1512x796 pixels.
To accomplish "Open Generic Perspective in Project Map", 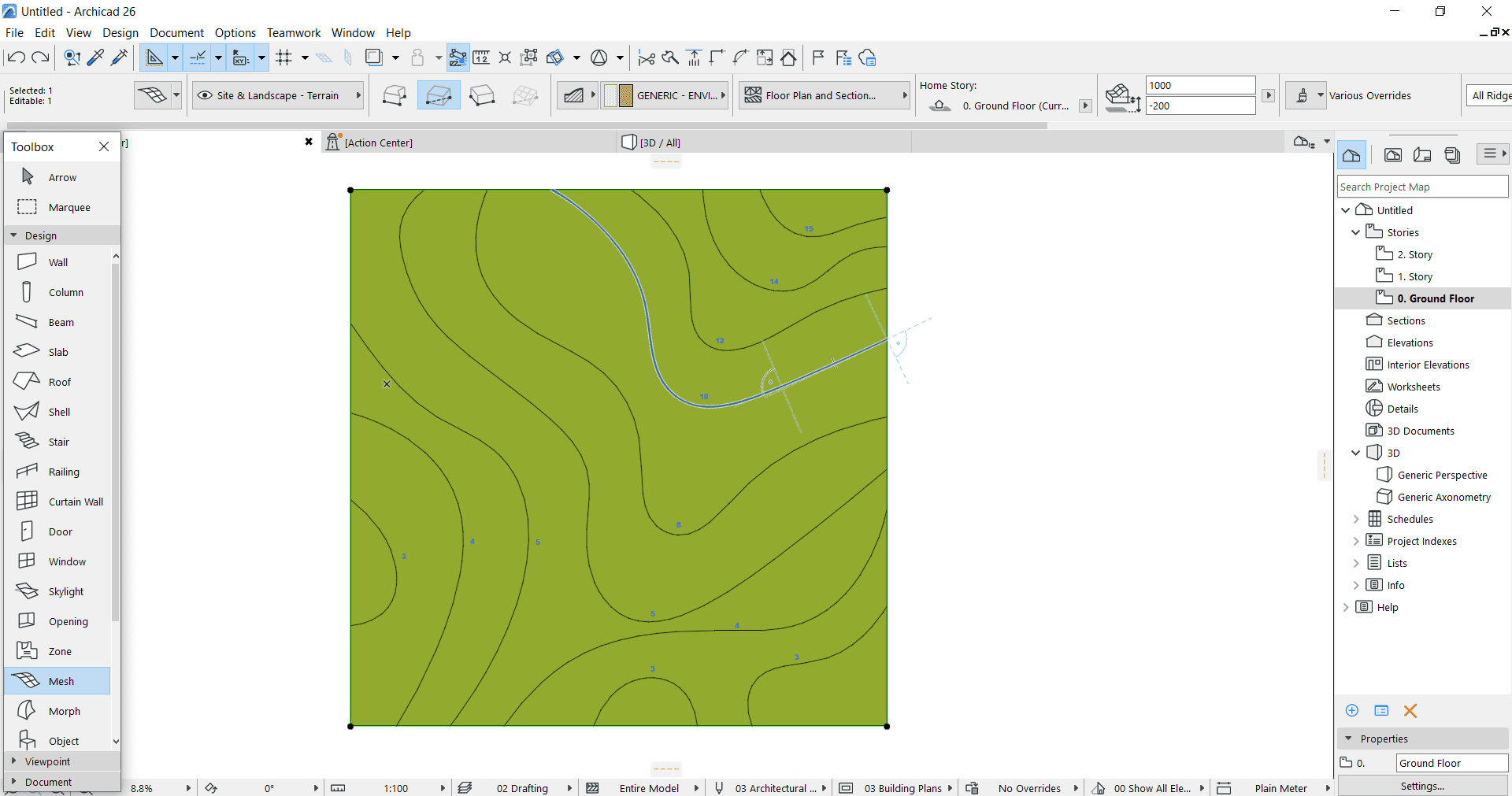I will pyautogui.click(x=1442, y=475).
